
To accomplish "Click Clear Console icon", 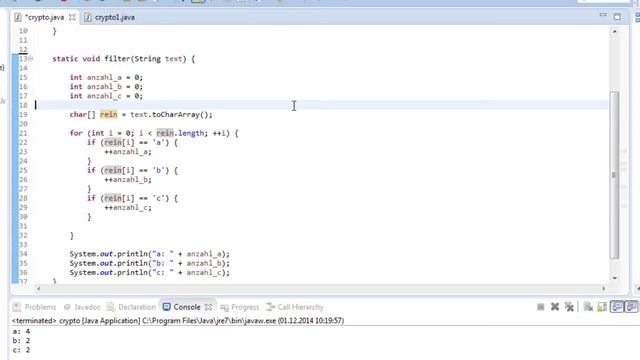I will point(588,307).
